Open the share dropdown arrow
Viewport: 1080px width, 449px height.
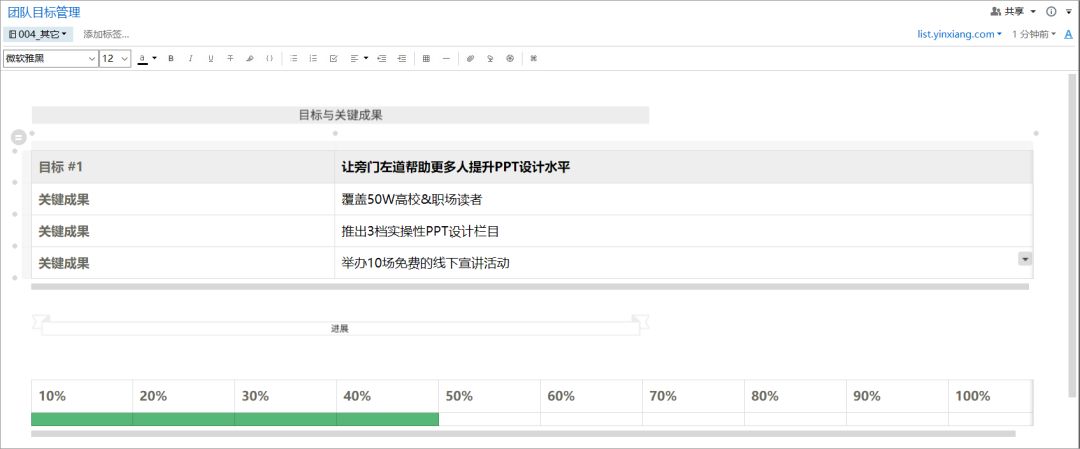[x=1033, y=12]
